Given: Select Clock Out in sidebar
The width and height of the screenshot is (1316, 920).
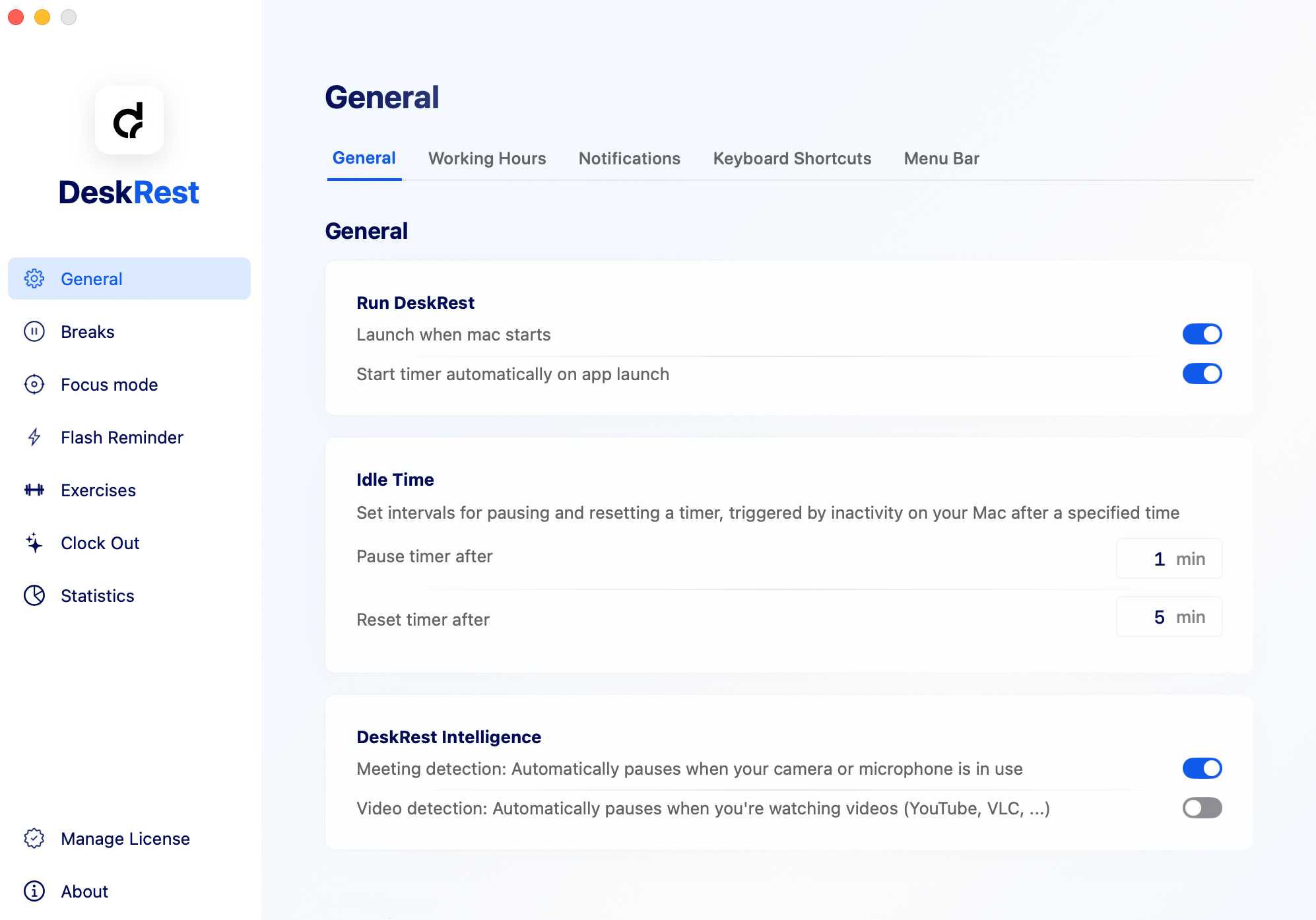Looking at the screenshot, I should coord(129,542).
